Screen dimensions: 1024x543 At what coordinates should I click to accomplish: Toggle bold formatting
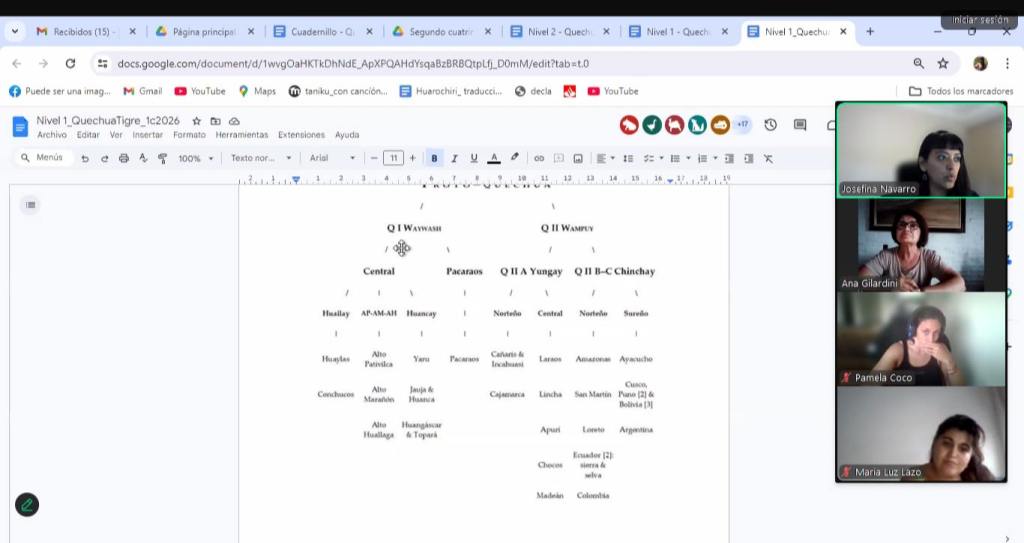[x=434, y=158]
